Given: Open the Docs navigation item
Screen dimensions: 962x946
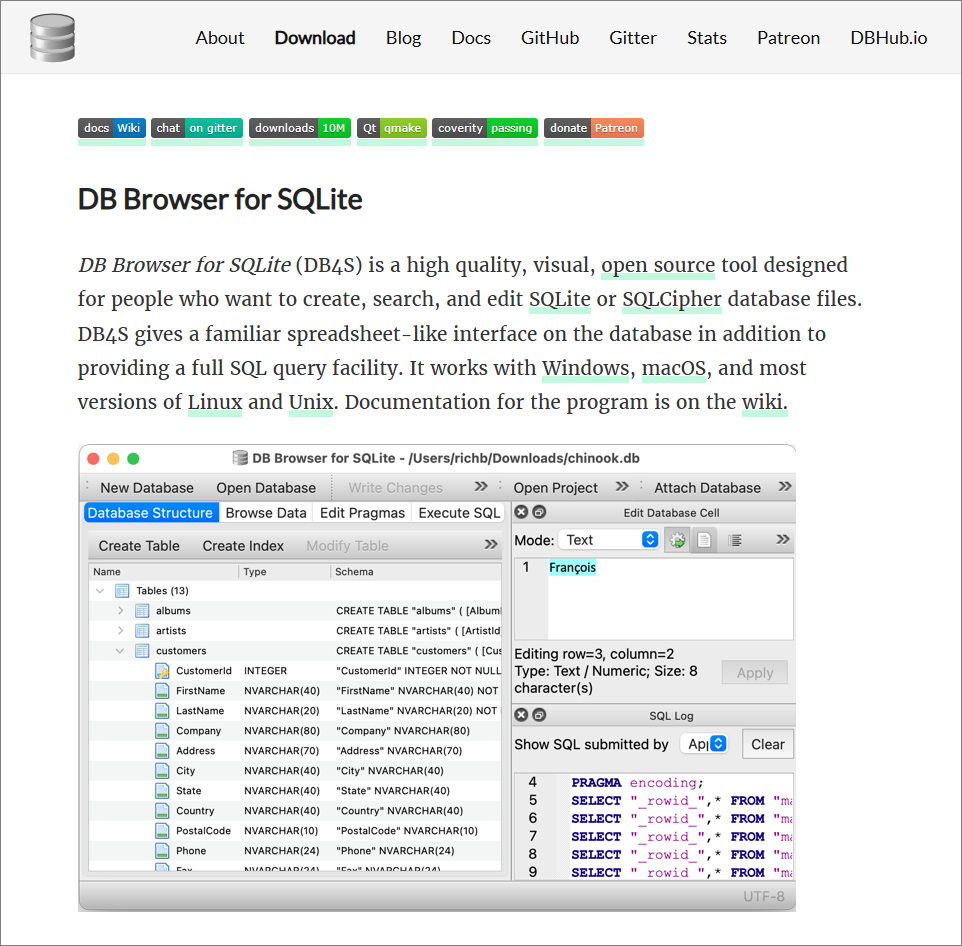Looking at the screenshot, I should 471,38.
